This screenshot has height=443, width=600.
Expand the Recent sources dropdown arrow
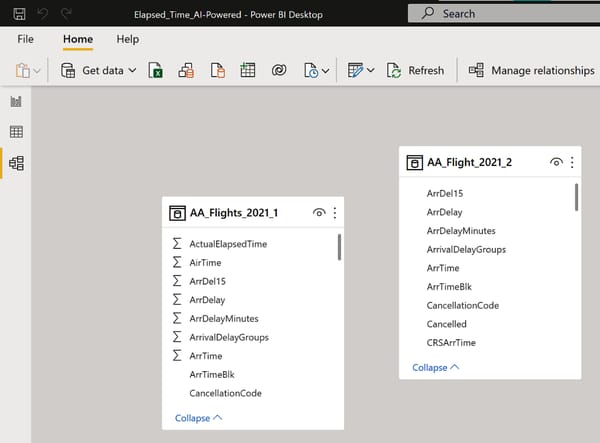click(x=326, y=71)
